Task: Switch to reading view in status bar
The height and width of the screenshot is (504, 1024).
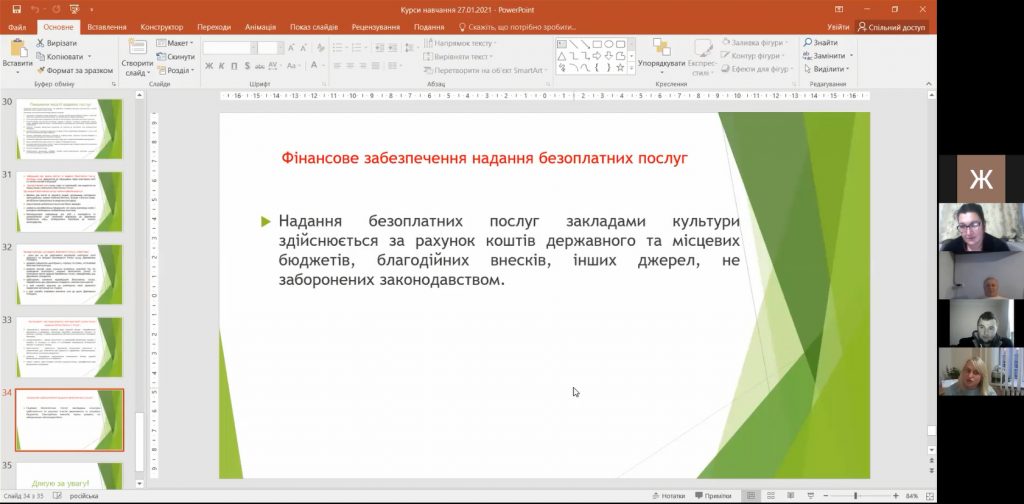Action: point(789,496)
